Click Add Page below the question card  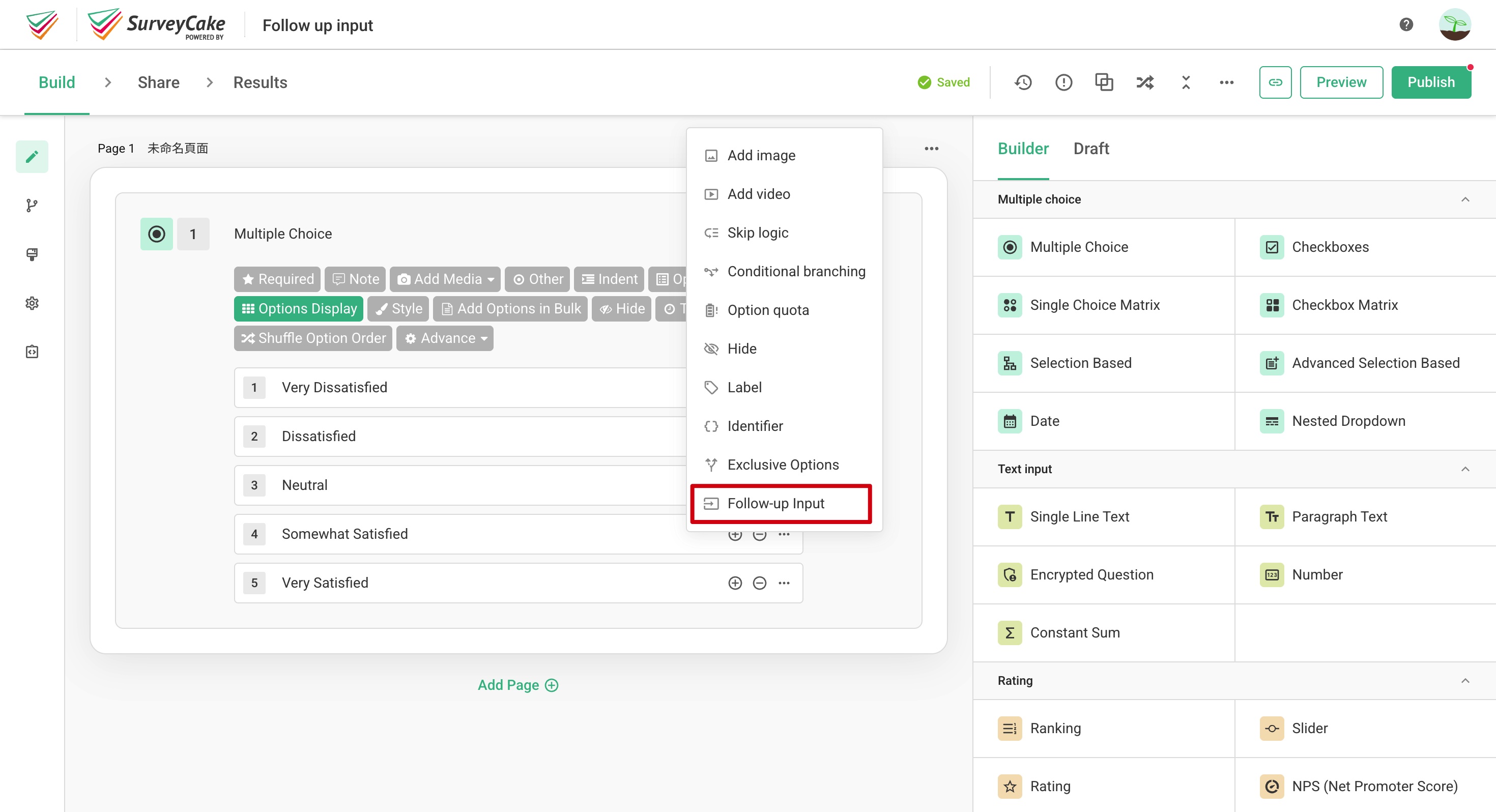[517, 684]
